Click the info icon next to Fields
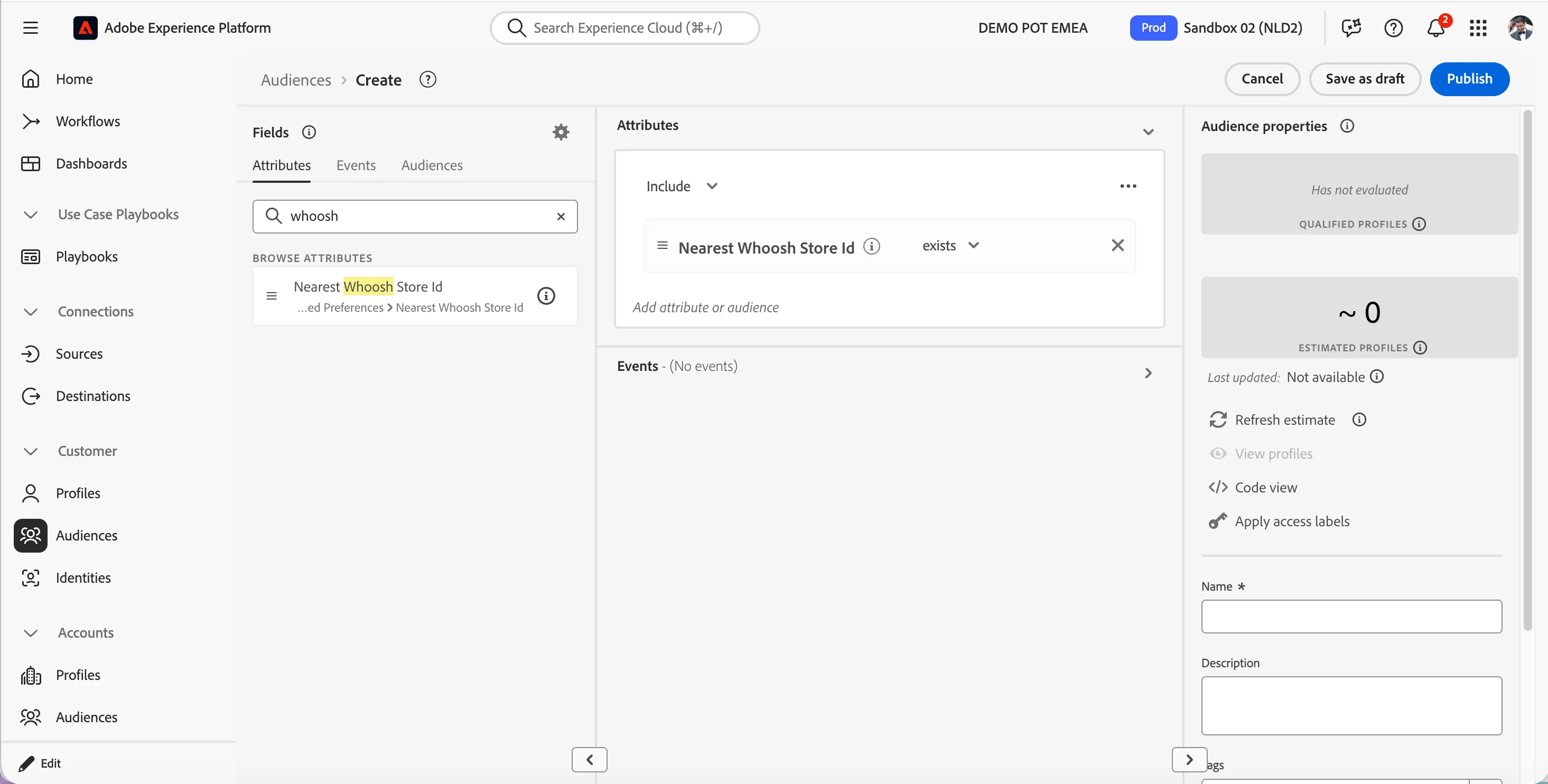1548x784 pixels. [x=309, y=132]
